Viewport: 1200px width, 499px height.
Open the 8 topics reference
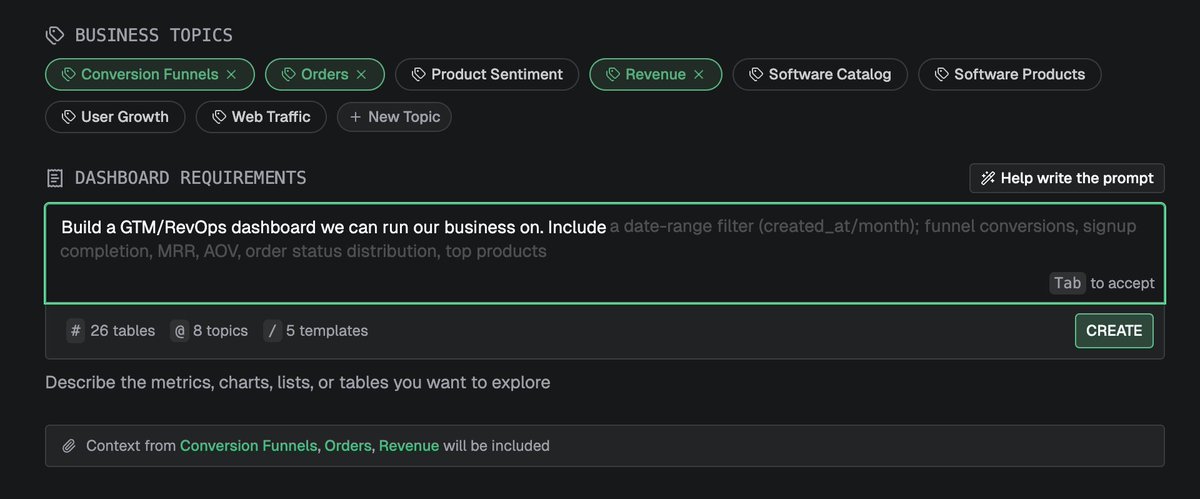click(x=209, y=331)
